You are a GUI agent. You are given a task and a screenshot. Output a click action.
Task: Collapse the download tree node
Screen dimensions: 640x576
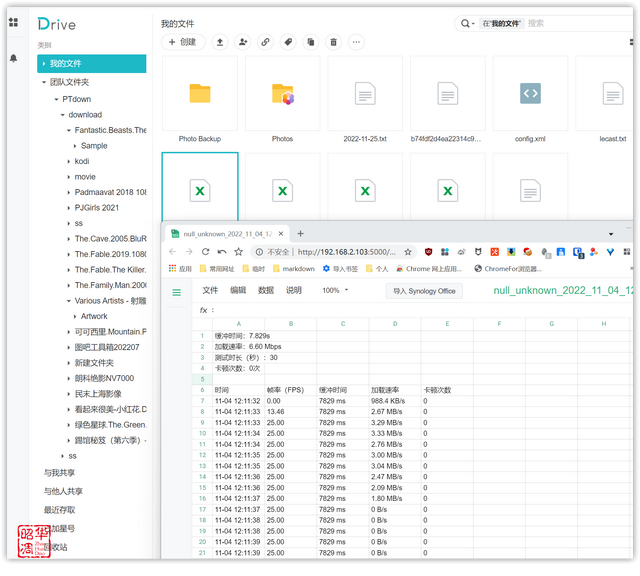(62, 115)
